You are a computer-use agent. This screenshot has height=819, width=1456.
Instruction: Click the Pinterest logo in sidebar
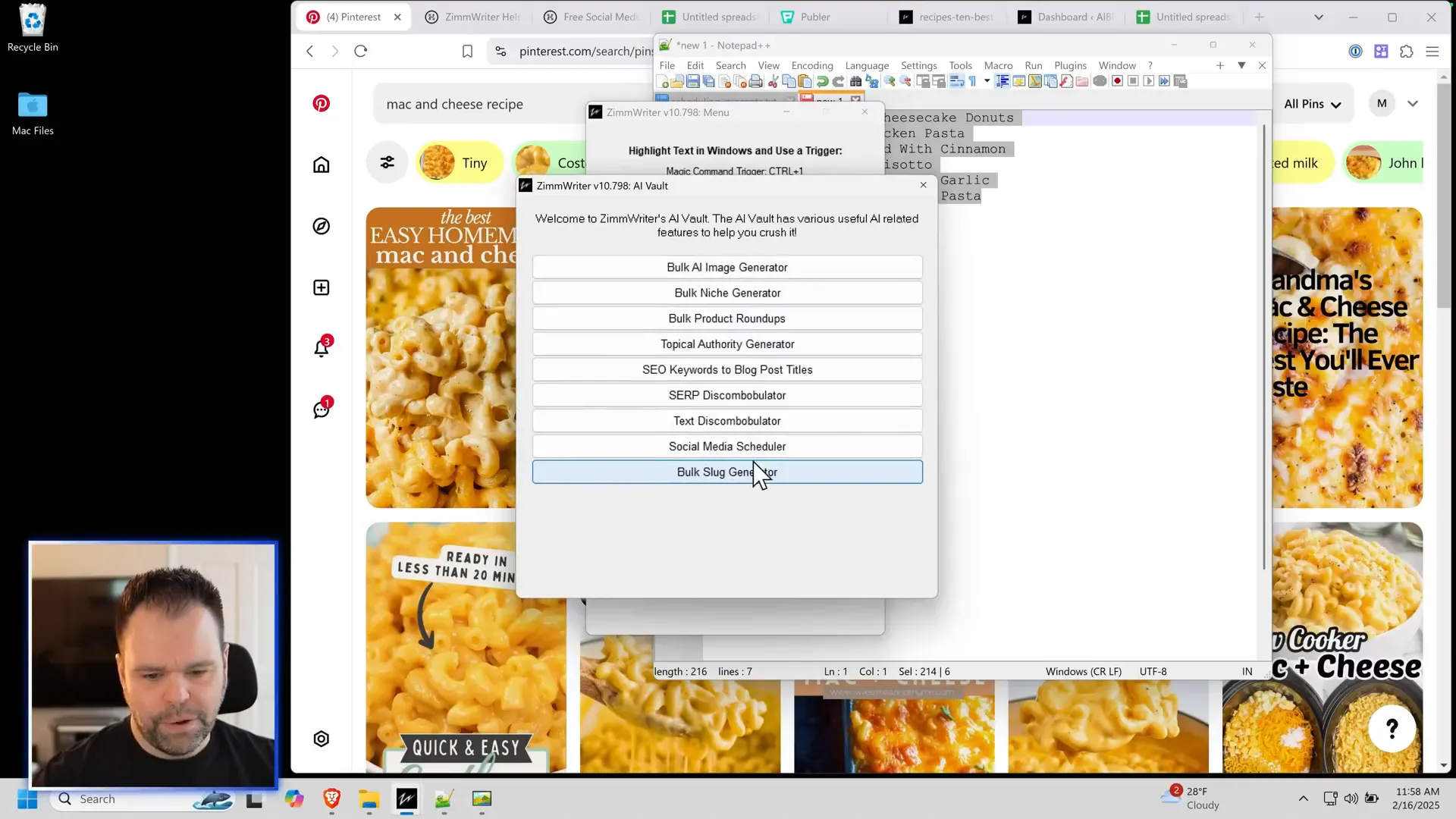(322, 103)
